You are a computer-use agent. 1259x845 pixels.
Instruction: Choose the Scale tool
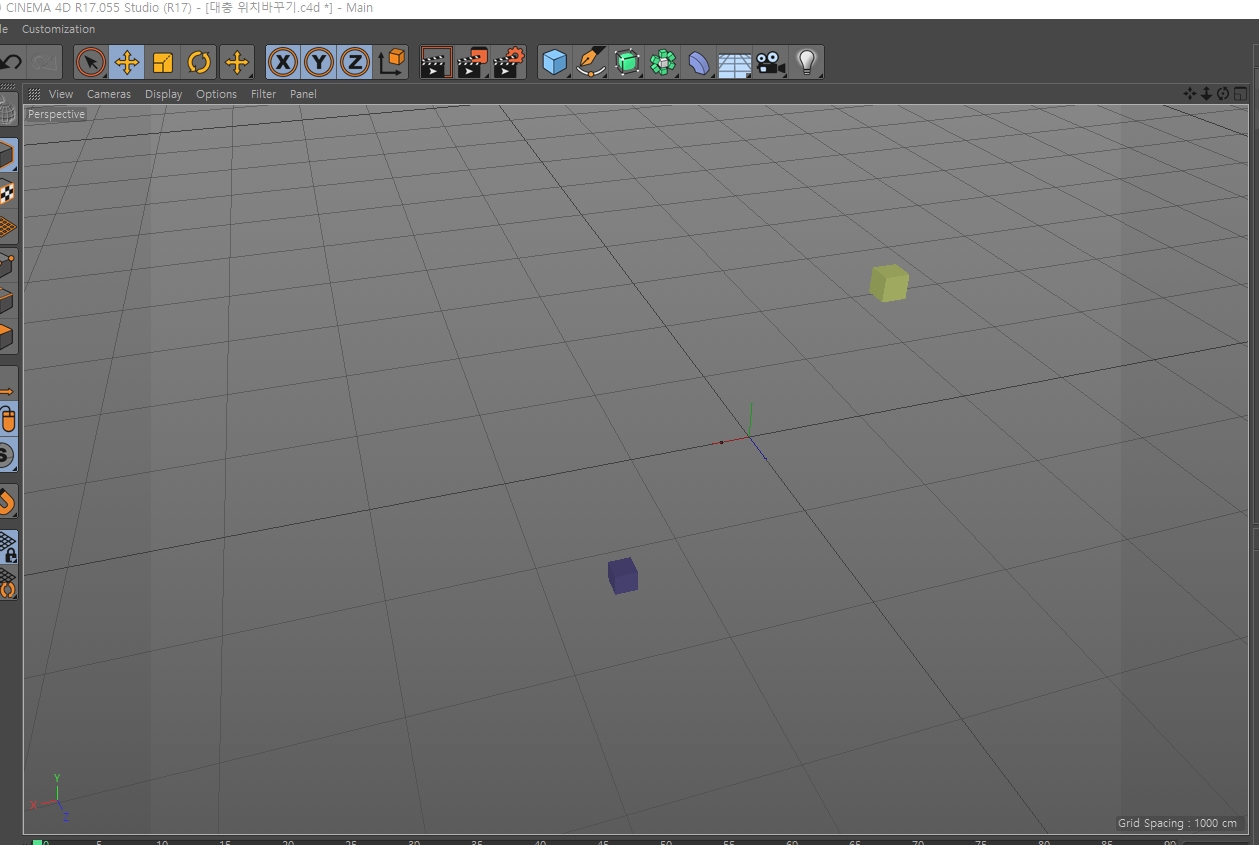[163, 63]
